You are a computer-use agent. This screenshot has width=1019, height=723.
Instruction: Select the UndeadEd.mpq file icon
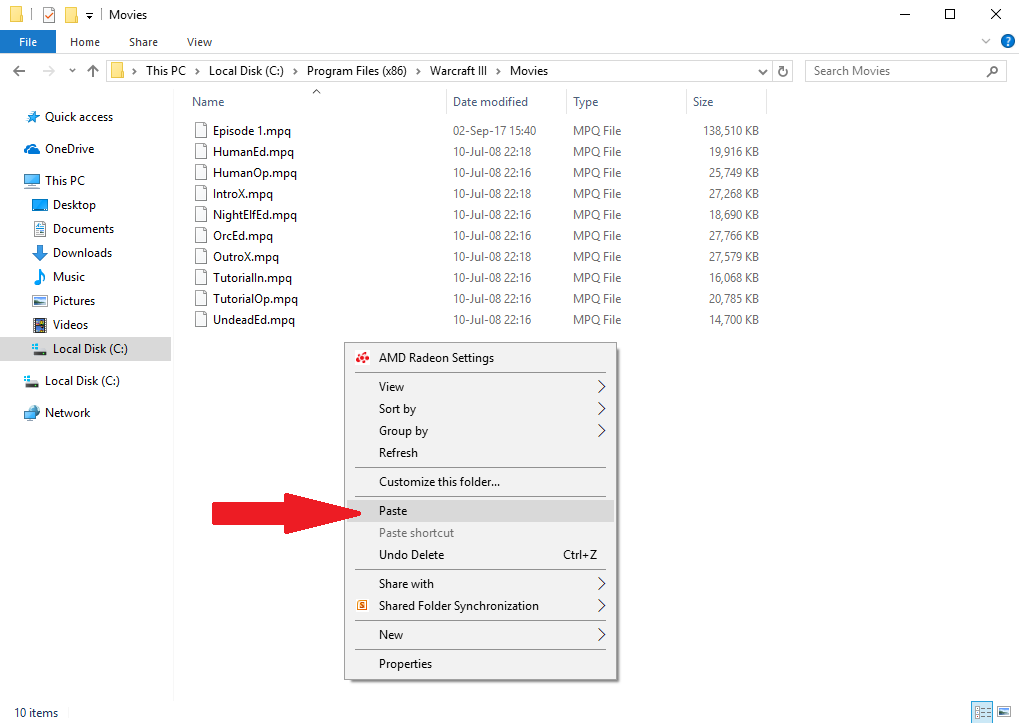[x=201, y=320]
